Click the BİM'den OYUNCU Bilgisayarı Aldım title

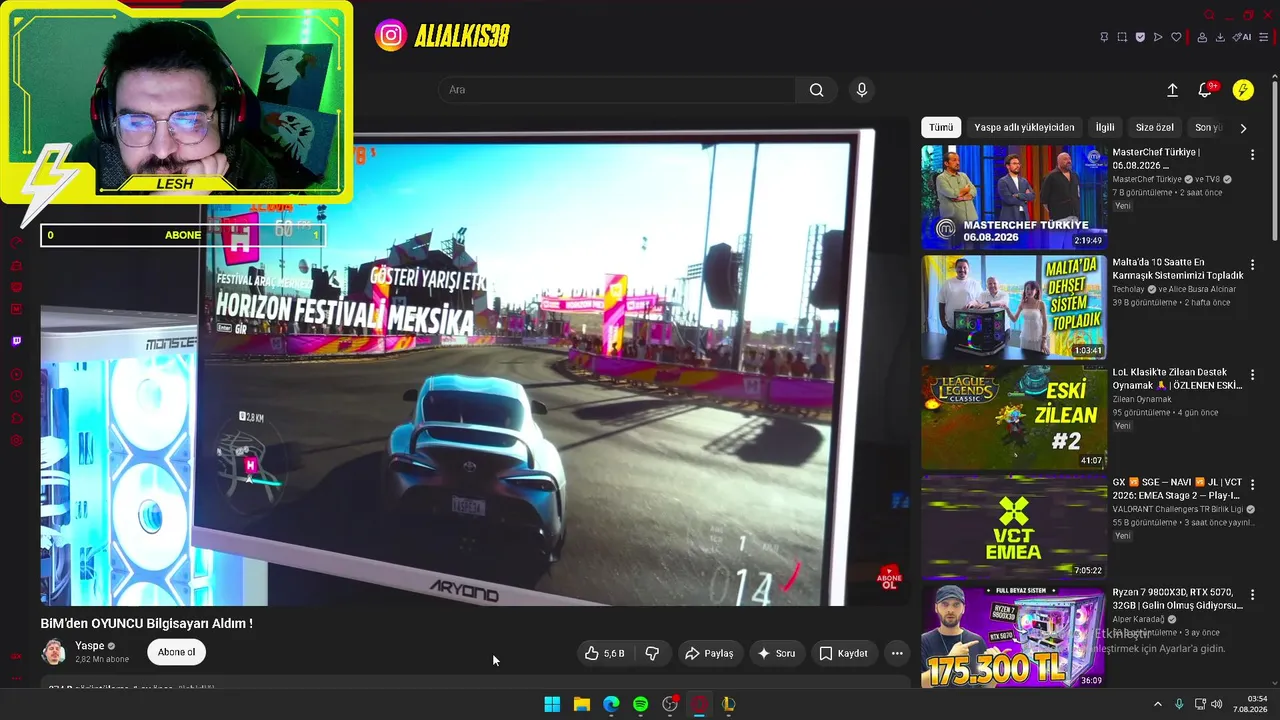click(x=146, y=623)
